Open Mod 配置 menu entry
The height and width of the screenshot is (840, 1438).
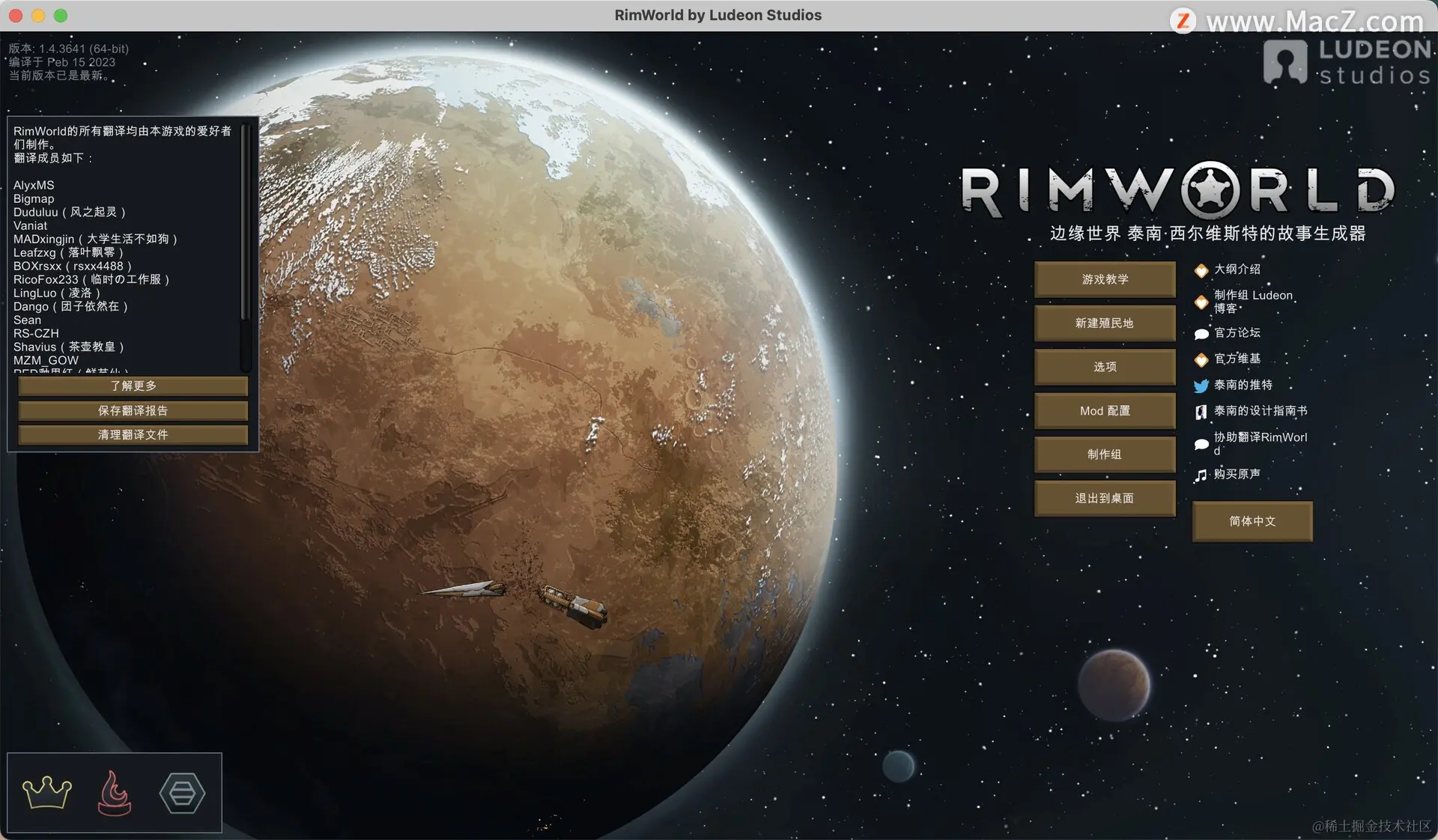[1105, 411]
